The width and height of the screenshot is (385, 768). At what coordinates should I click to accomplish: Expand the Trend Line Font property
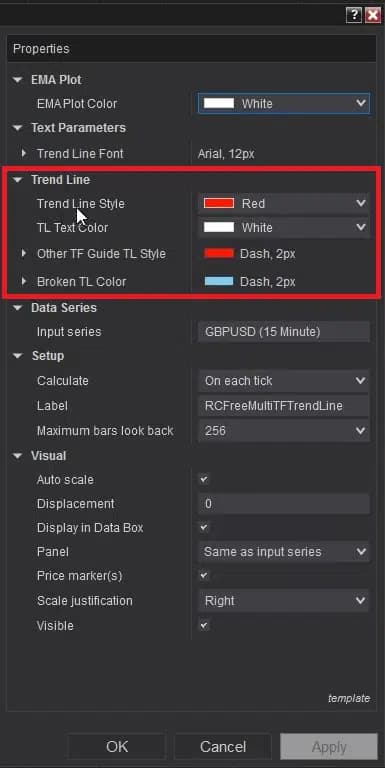(x=24, y=154)
